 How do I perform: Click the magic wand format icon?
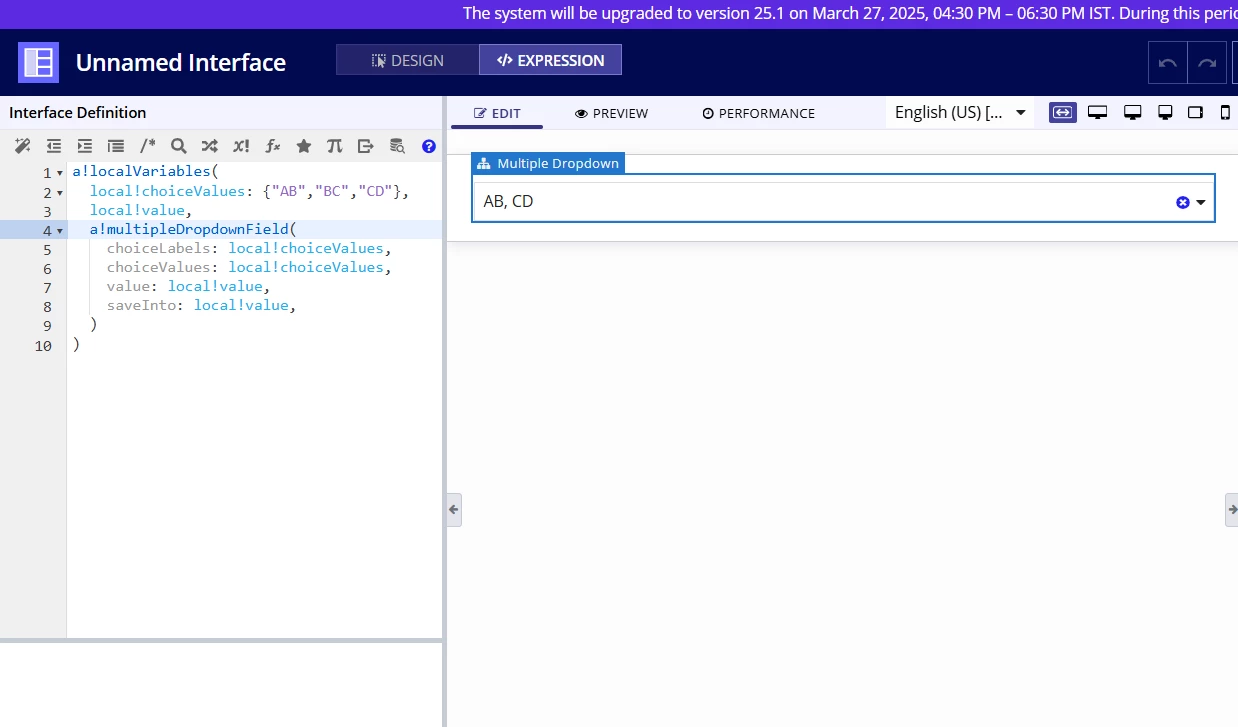[22, 146]
